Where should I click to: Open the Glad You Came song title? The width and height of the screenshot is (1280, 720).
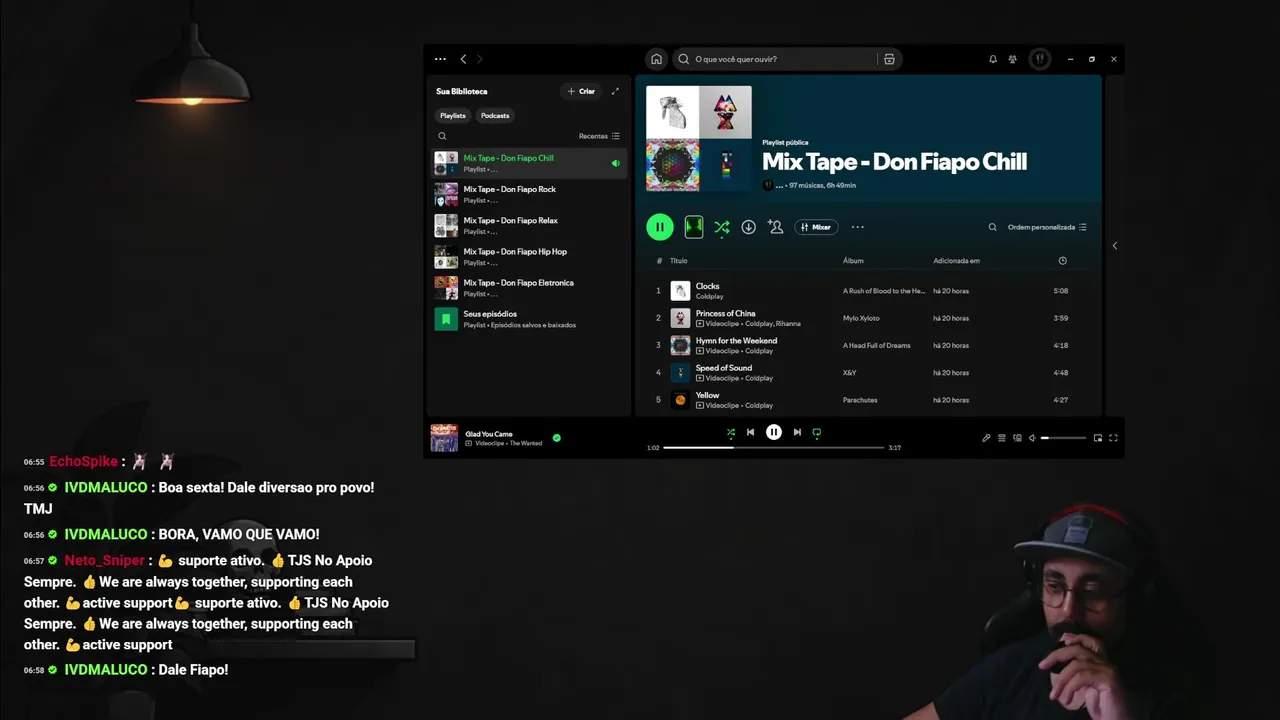(x=489, y=434)
